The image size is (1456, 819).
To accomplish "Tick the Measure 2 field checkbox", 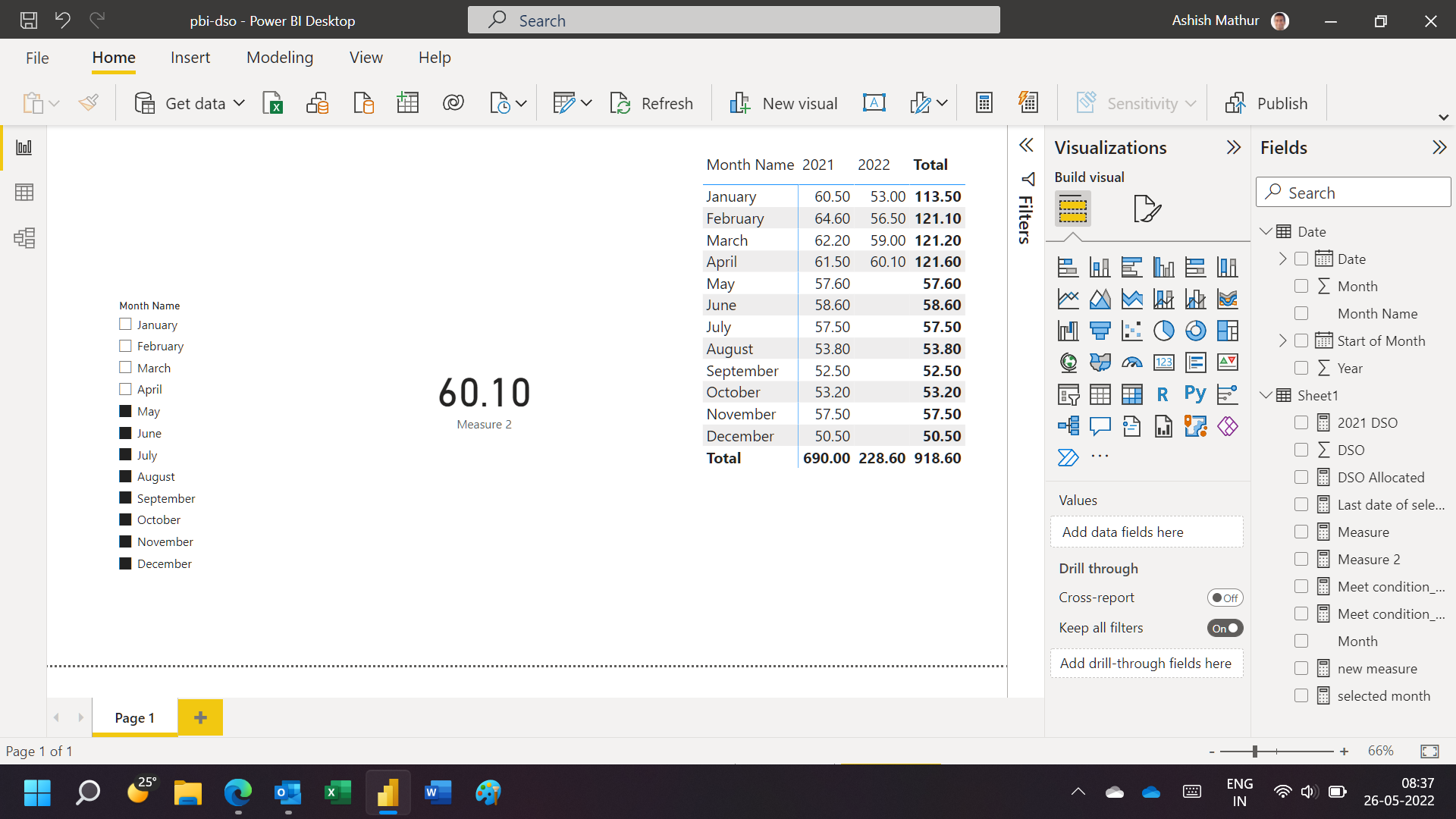I will coord(1301,559).
